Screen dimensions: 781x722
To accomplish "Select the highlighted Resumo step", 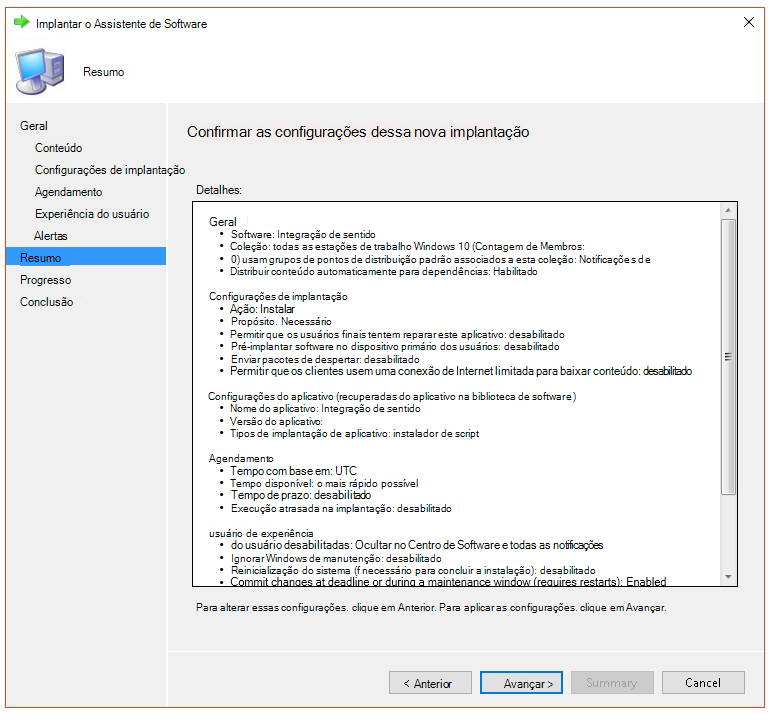I will point(86,257).
